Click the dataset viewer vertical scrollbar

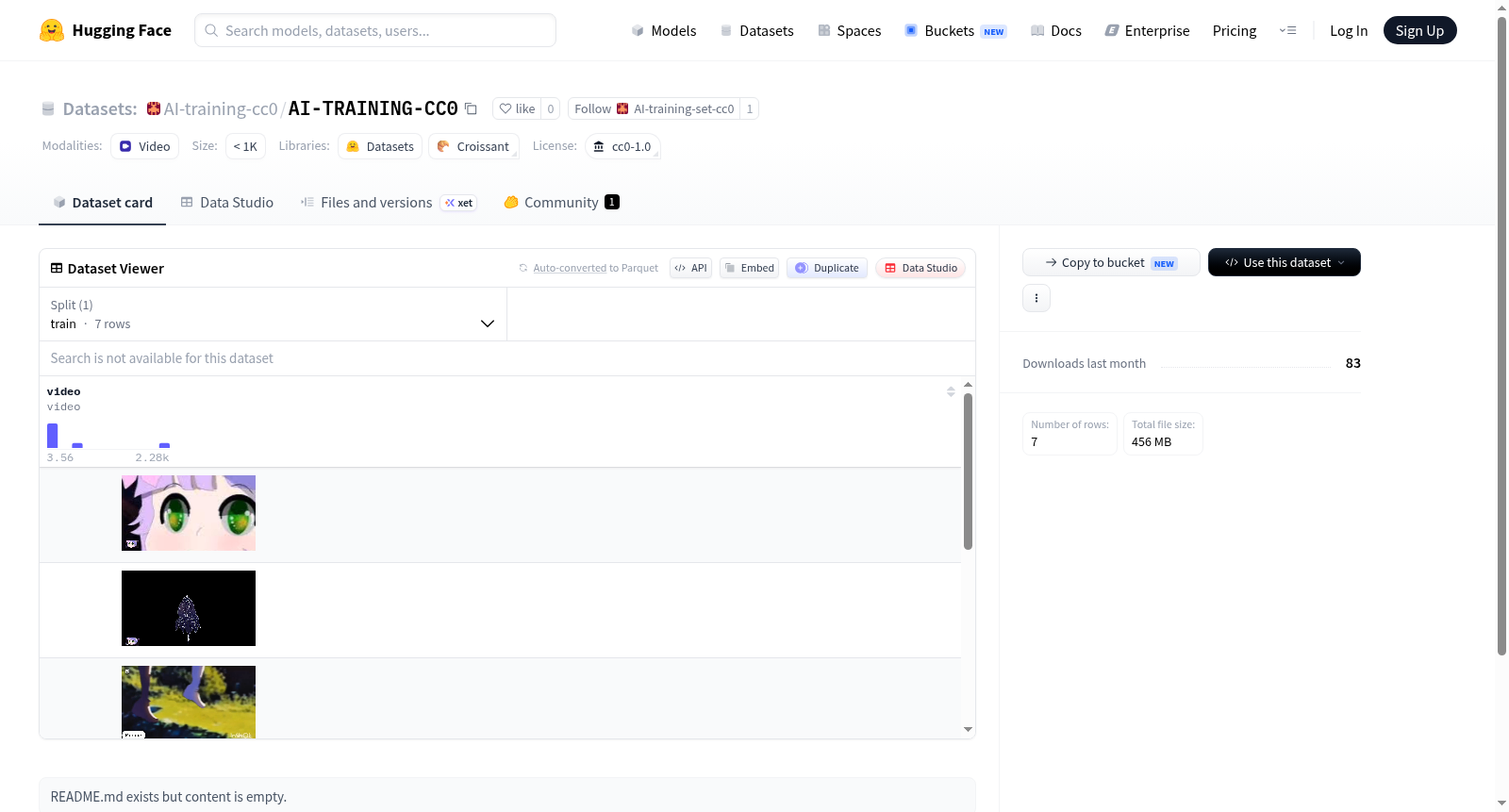click(968, 472)
